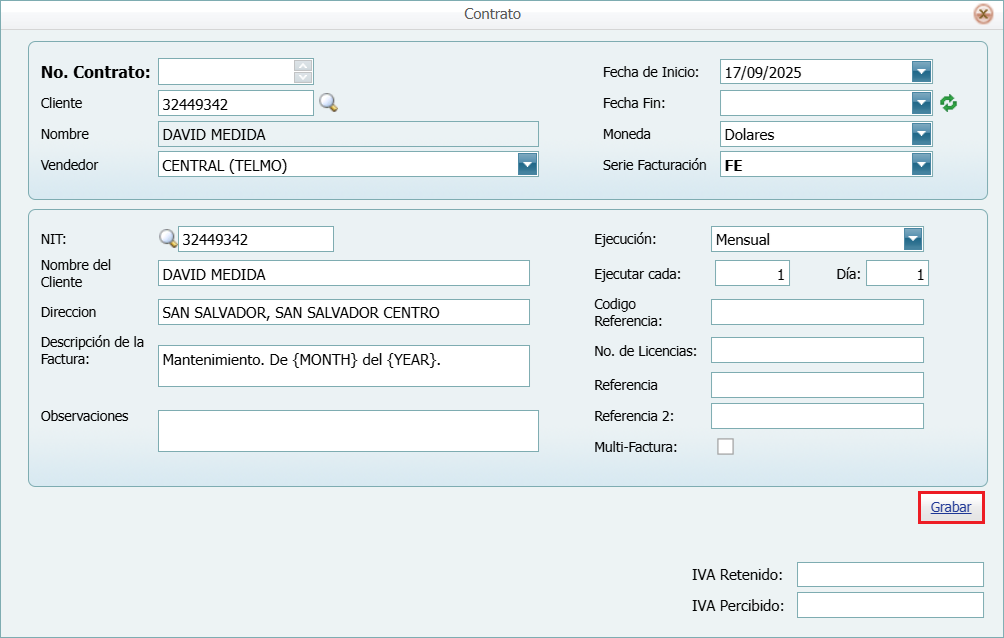Viewport: 1004px width, 638px height.
Task: Expand the Serie Facturación dropdown
Action: click(921, 165)
